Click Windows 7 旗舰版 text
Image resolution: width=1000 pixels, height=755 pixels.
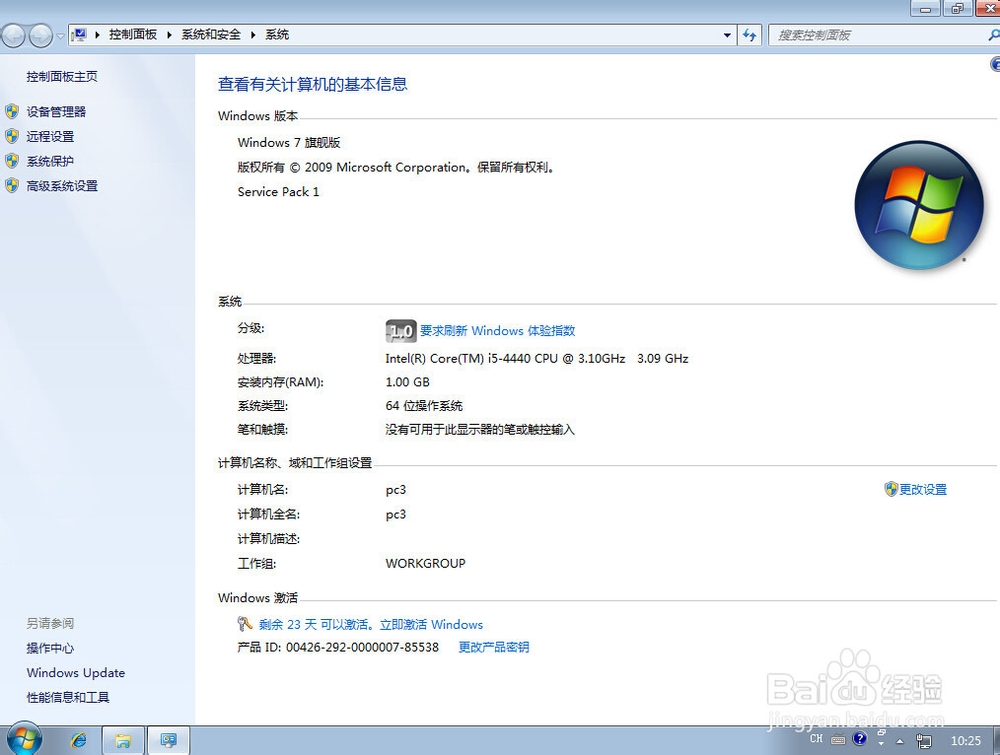[289, 143]
